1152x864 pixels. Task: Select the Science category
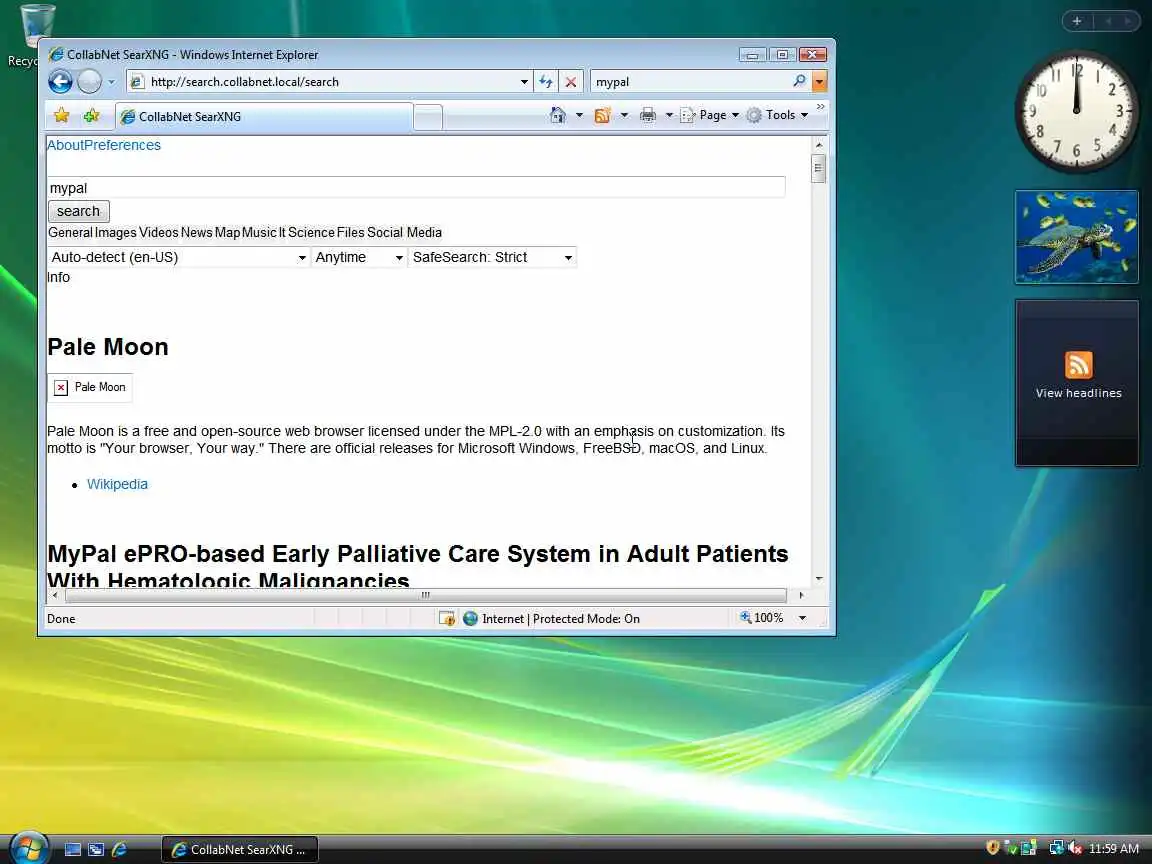point(311,233)
